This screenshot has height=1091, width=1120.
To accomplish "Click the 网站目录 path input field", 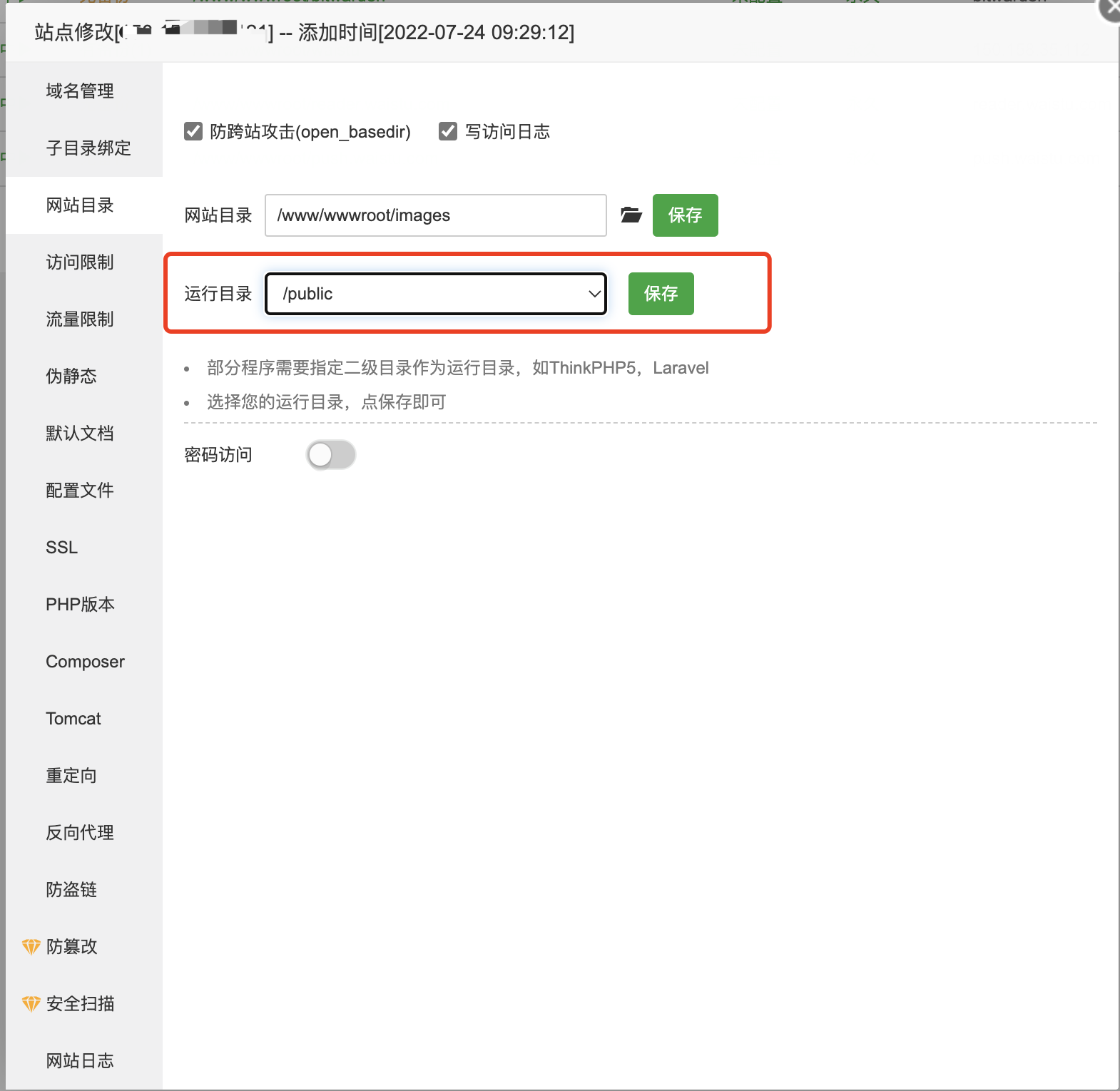I will coord(435,215).
